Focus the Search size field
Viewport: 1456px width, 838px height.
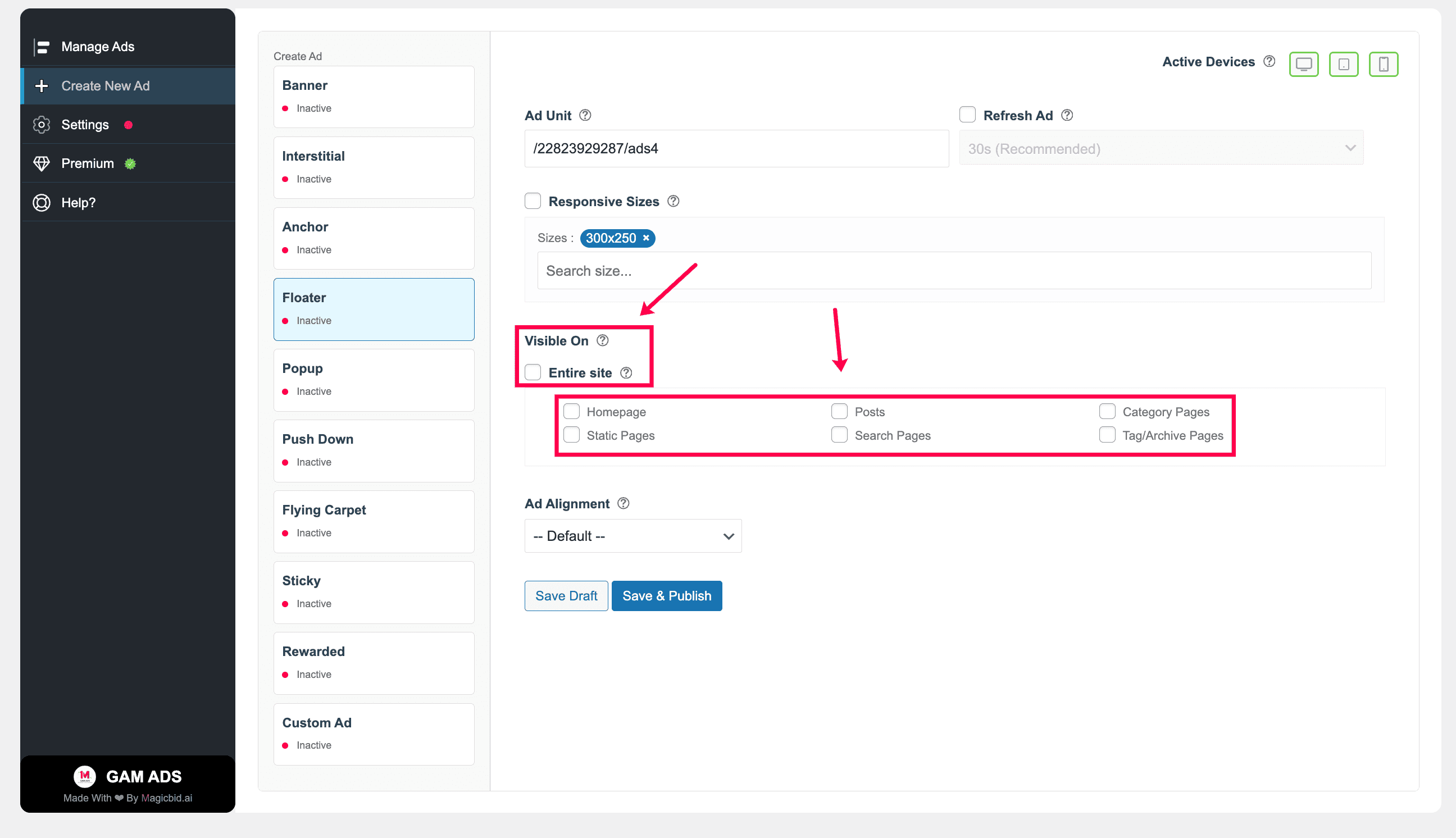(954, 271)
